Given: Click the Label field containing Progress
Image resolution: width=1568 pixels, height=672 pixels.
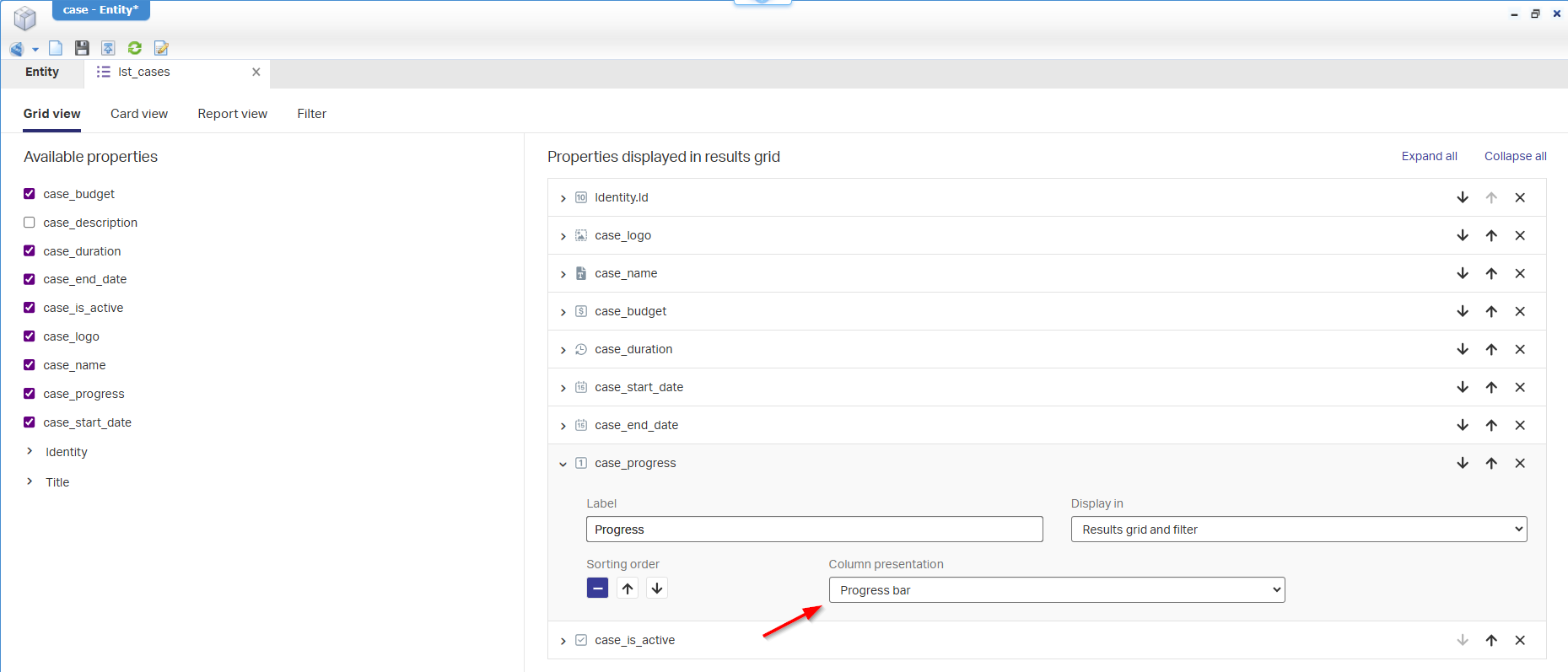Looking at the screenshot, I should pyautogui.click(x=814, y=530).
